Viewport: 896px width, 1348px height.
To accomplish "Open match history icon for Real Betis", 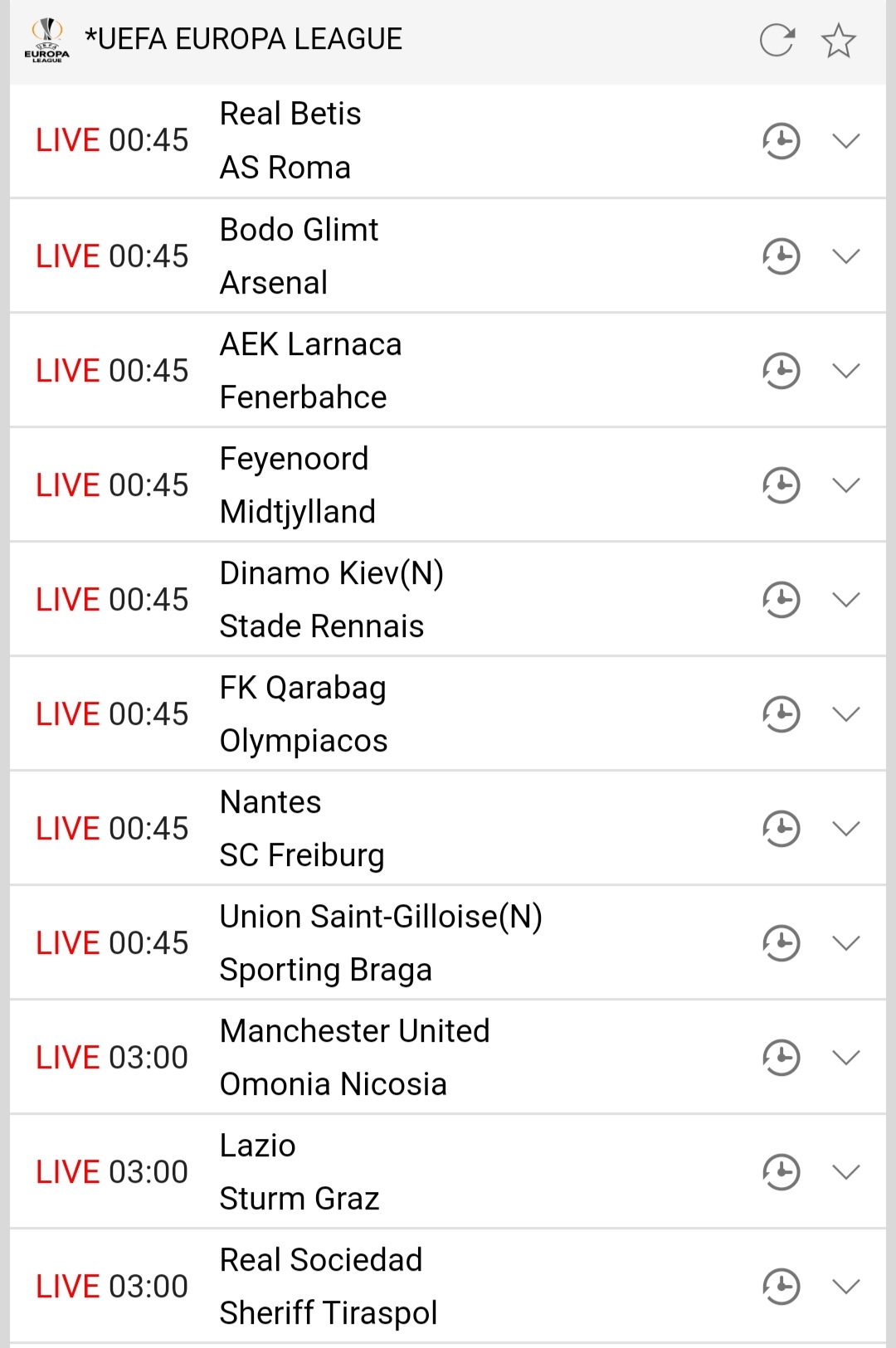I will point(781,141).
